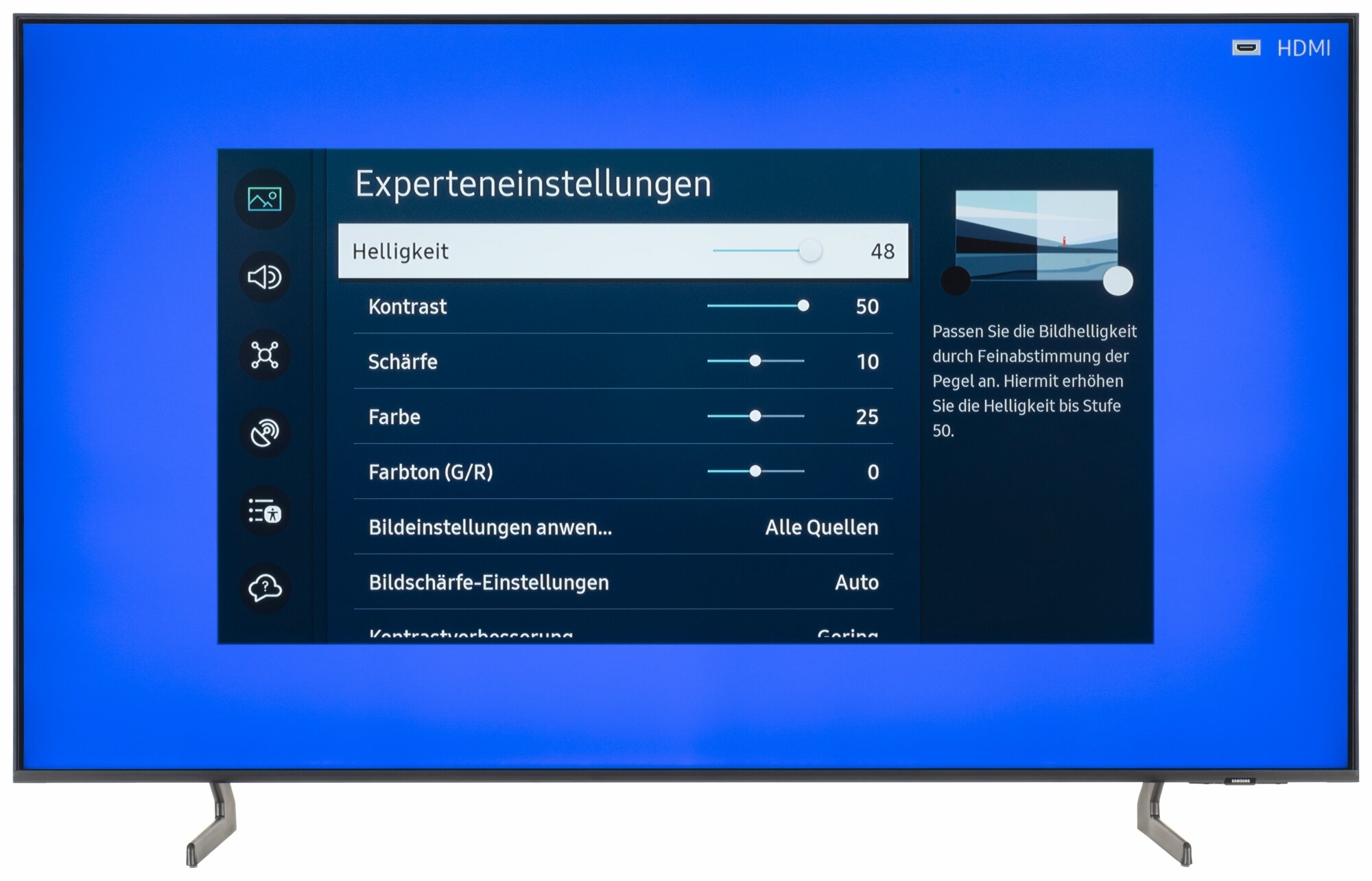Click the dark circle under preview image

pyautogui.click(x=955, y=281)
